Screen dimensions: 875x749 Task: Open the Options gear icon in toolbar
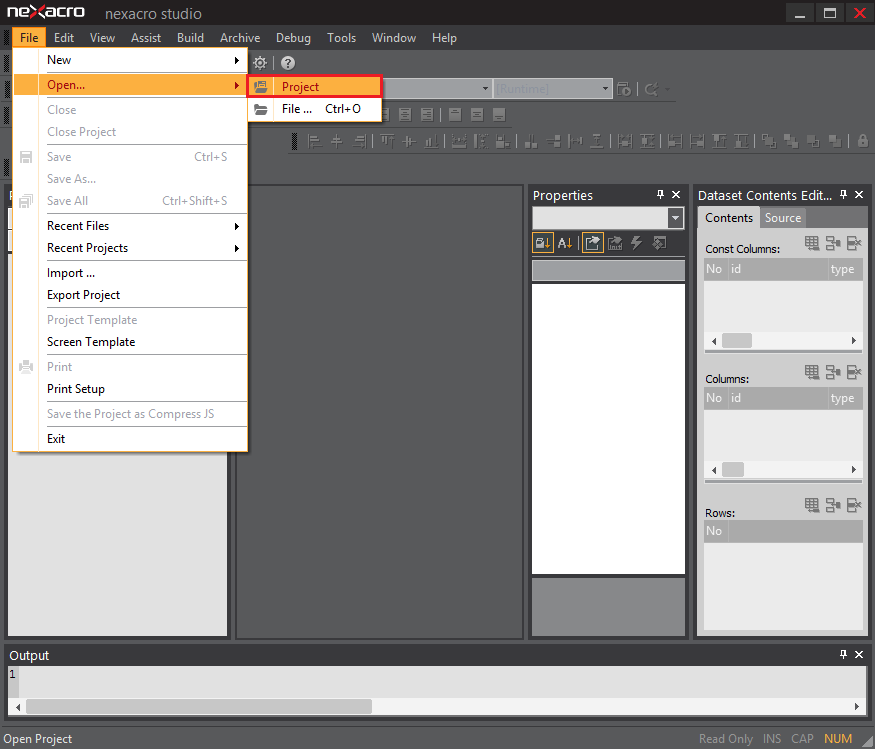[x=260, y=63]
